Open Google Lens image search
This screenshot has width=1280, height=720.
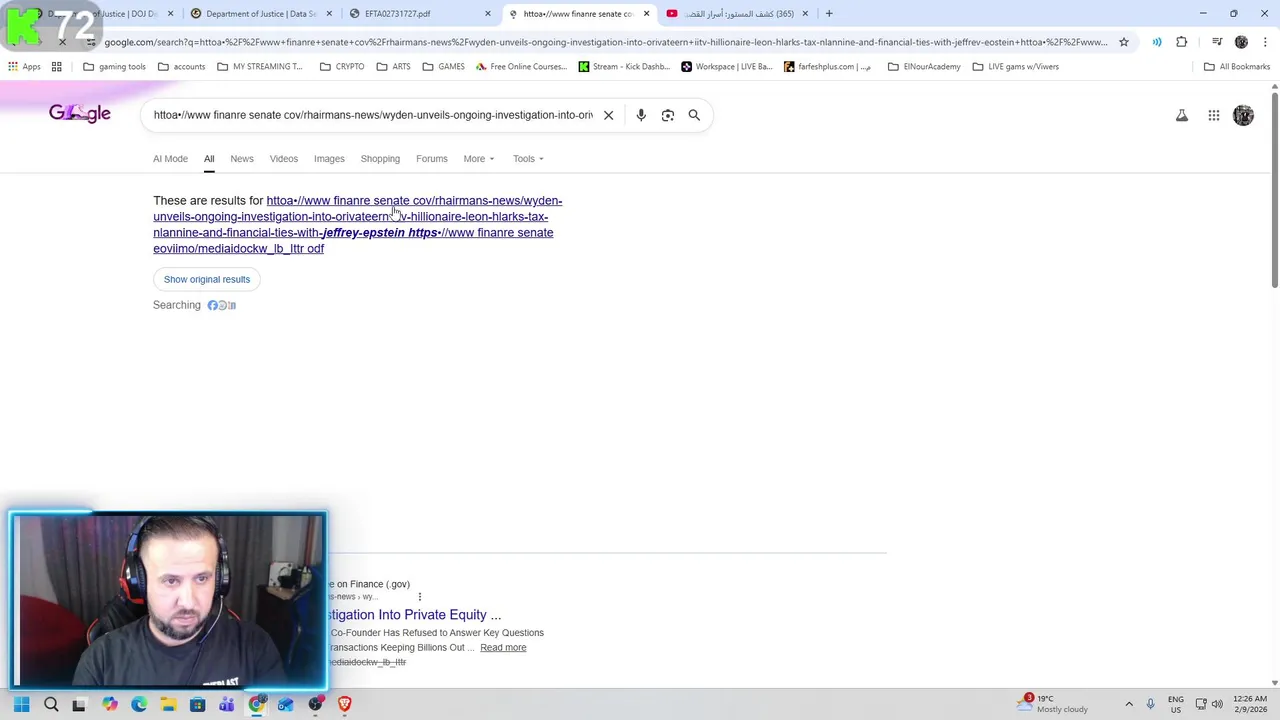pos(668,115)
